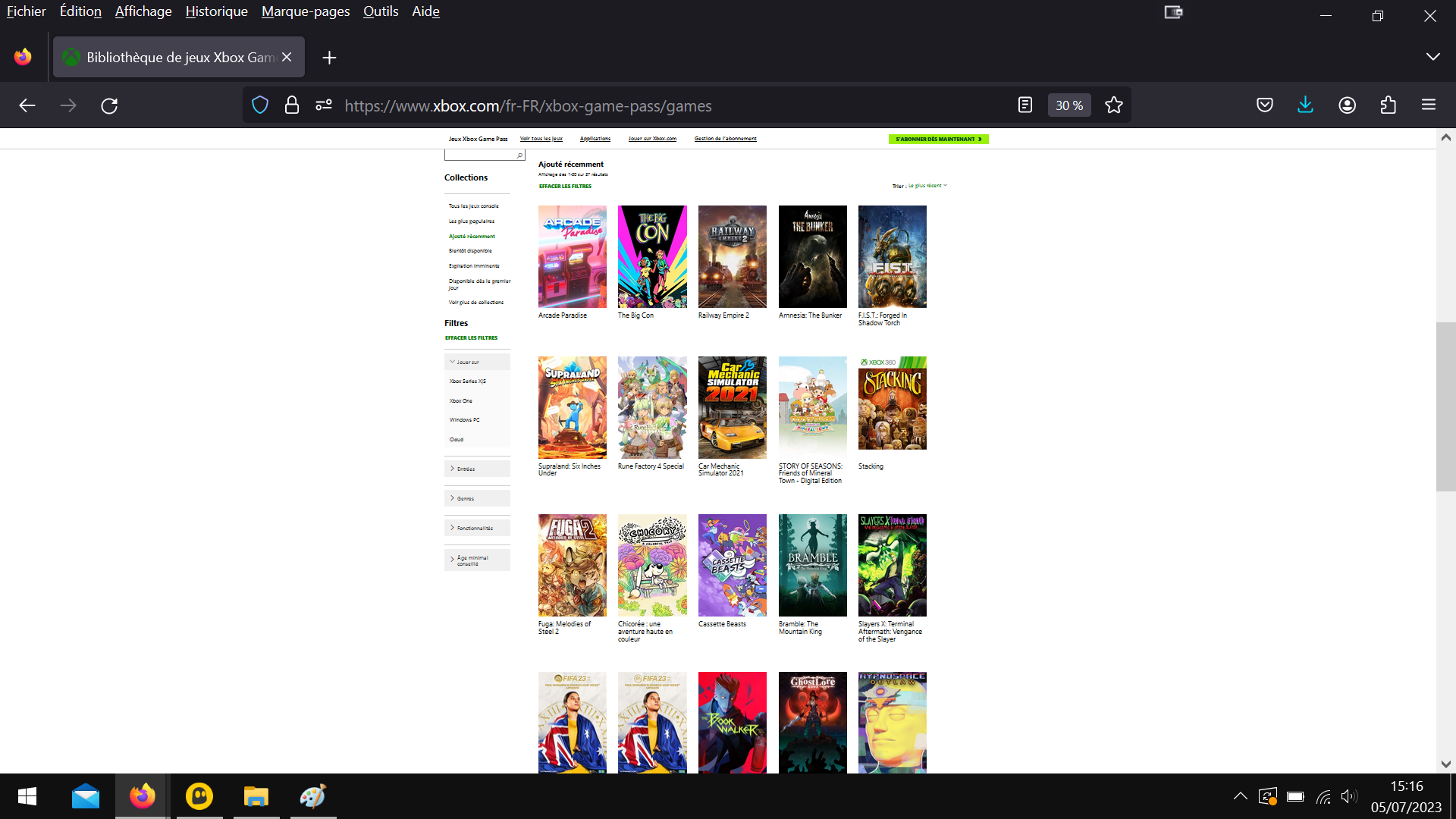Go back to the previous page
Image resolution: width=1456 pixels, height=819 pixels.
pyautogui.click(x=27, y=105)
